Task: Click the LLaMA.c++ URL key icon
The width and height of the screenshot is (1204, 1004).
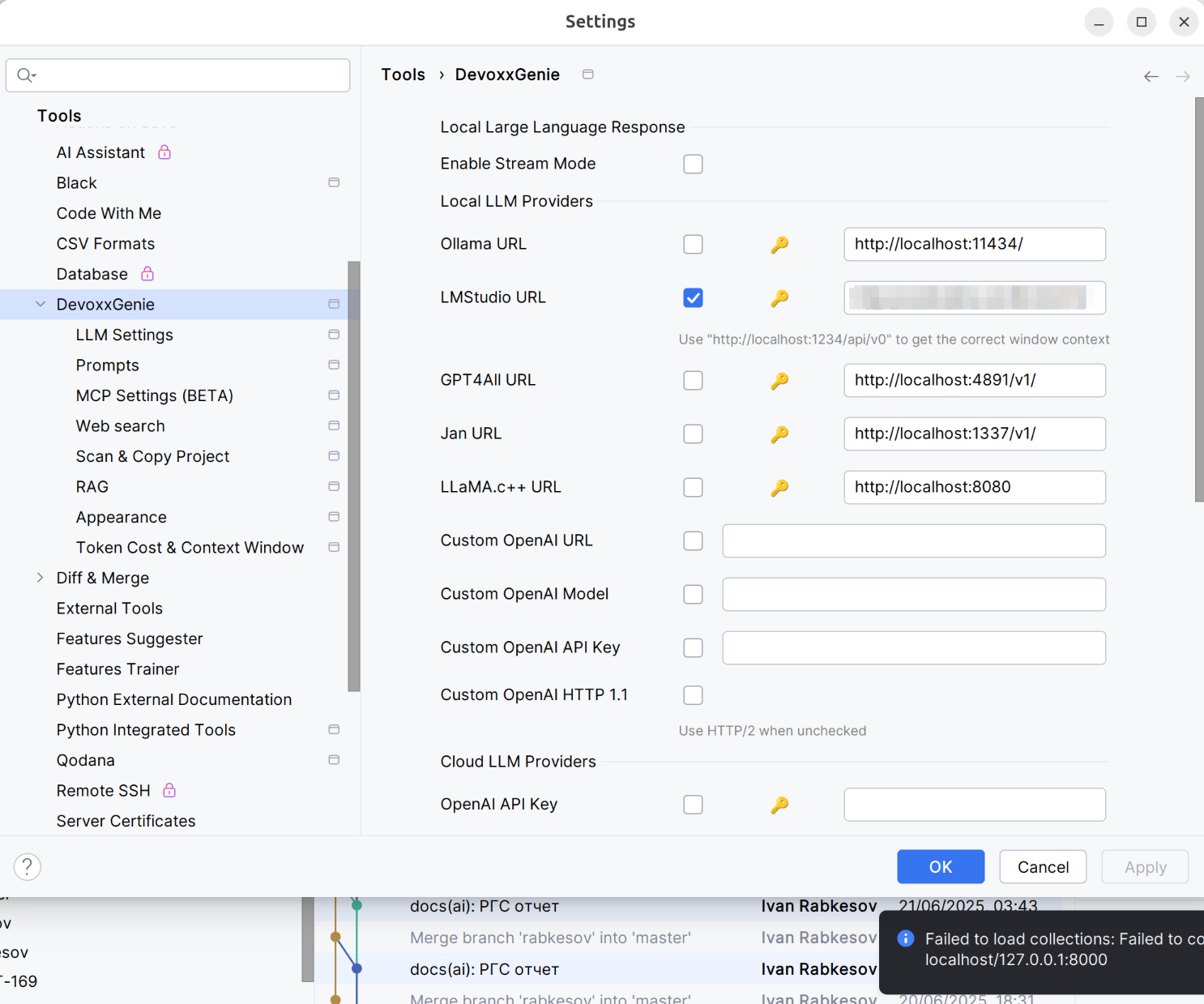Action: (x=779, y=488)
